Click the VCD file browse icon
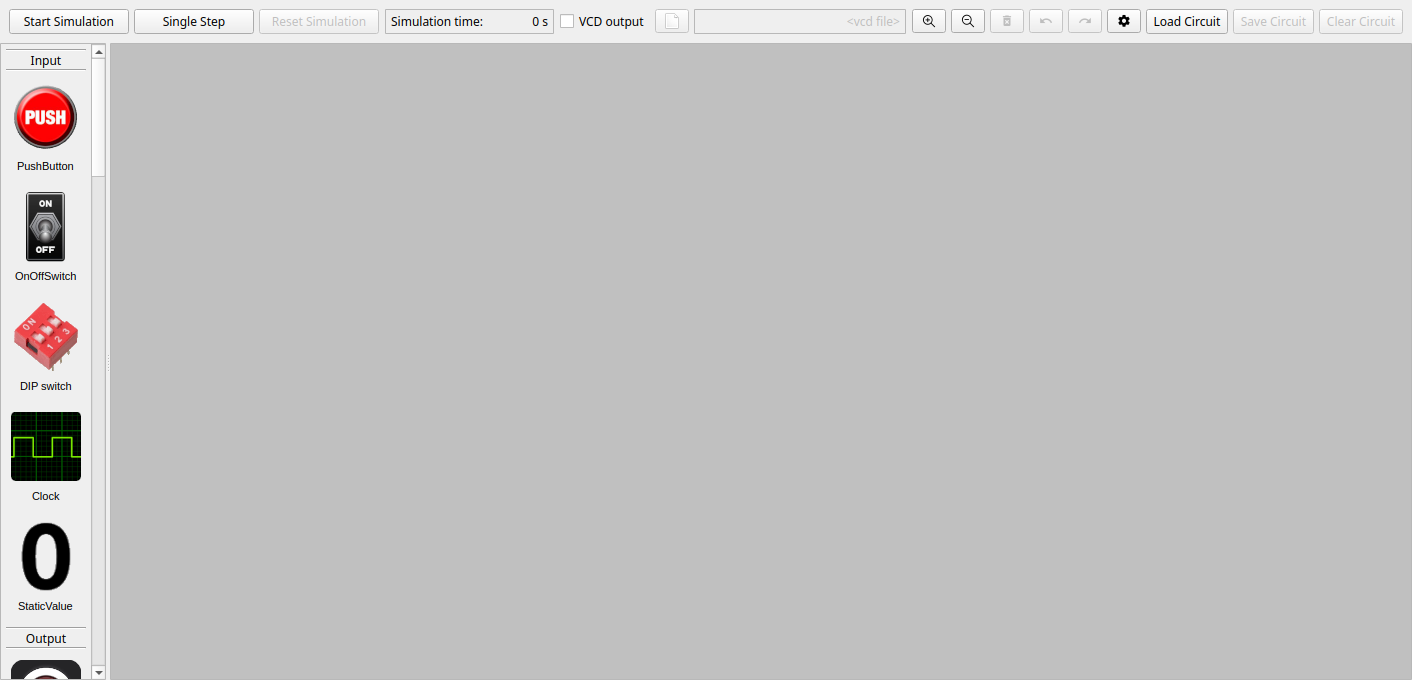Image resolution: width=1412 pixels, height=680 pixels. pyautogui.click(x=672, y=21)
